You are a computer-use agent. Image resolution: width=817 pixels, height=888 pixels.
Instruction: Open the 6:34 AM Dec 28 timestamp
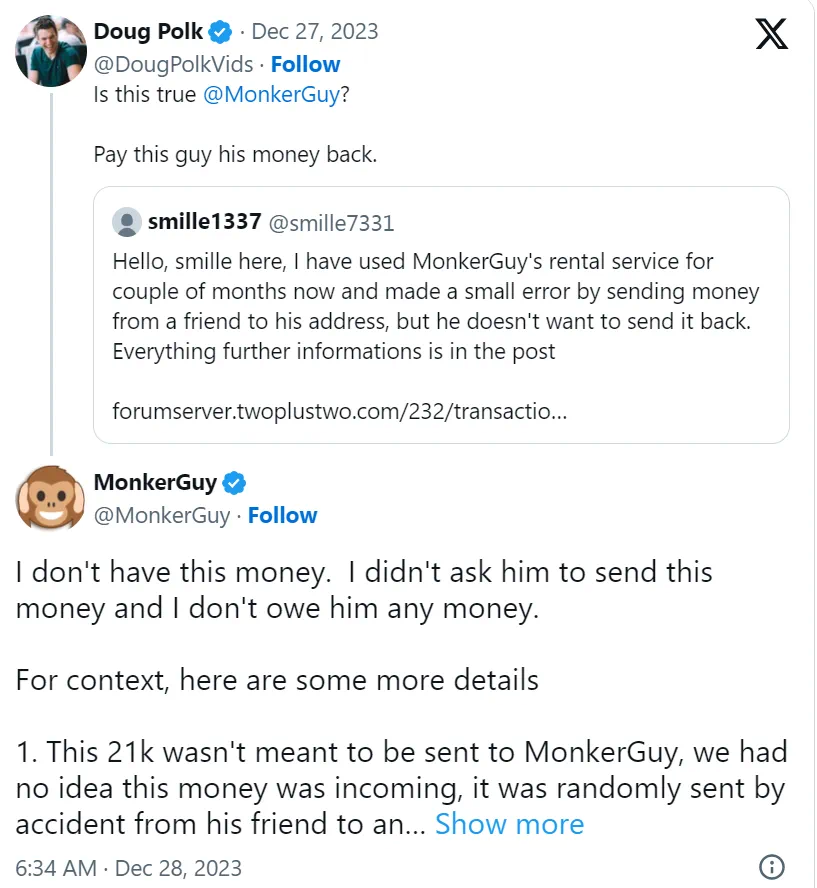click(129, 867)
